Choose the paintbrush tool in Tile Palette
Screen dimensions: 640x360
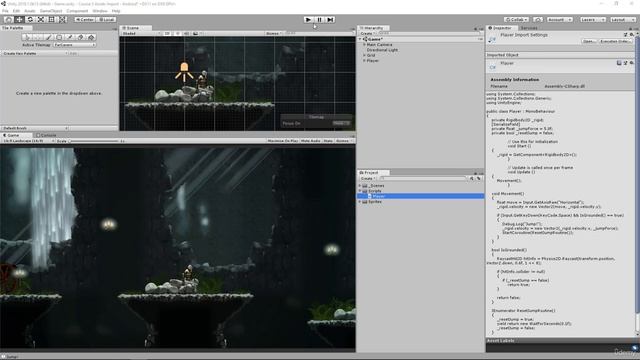point(49,37)
